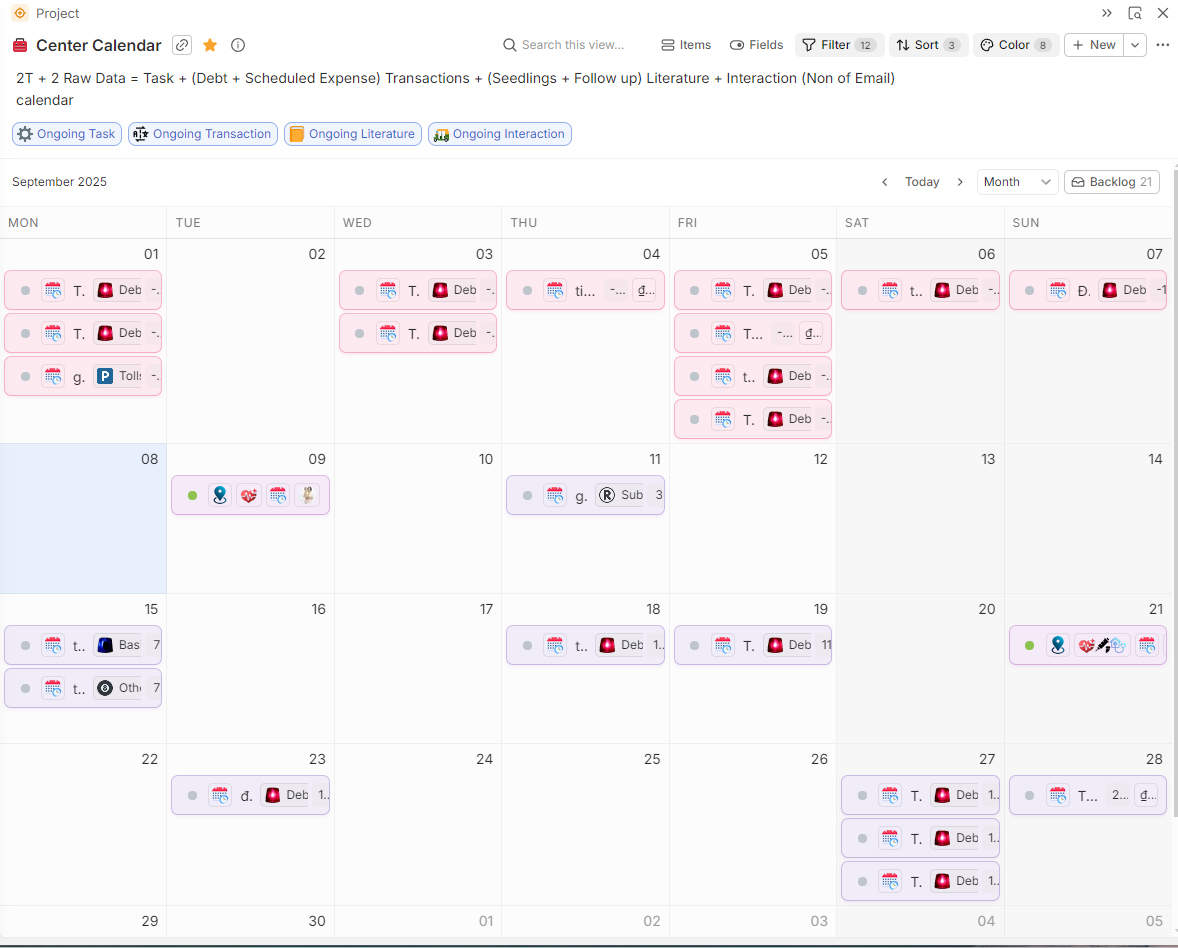1178x948 pixels.
Task: Open the Color rules menu
Action: pos(1016,45)
